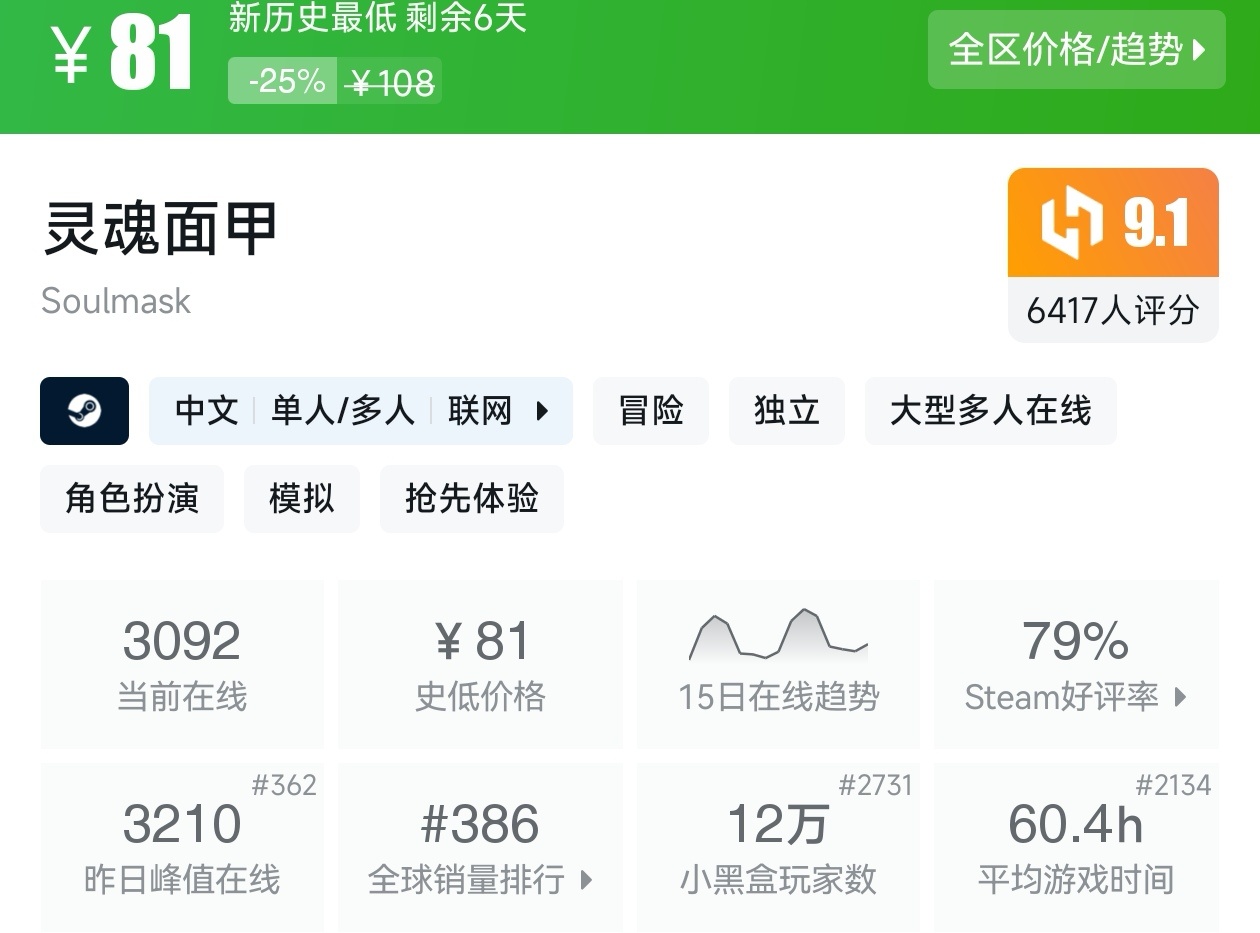This screenshot has width=1260, height=933.
Task: Tap the #362 peak online rank
Action: [x=284, y=785]
